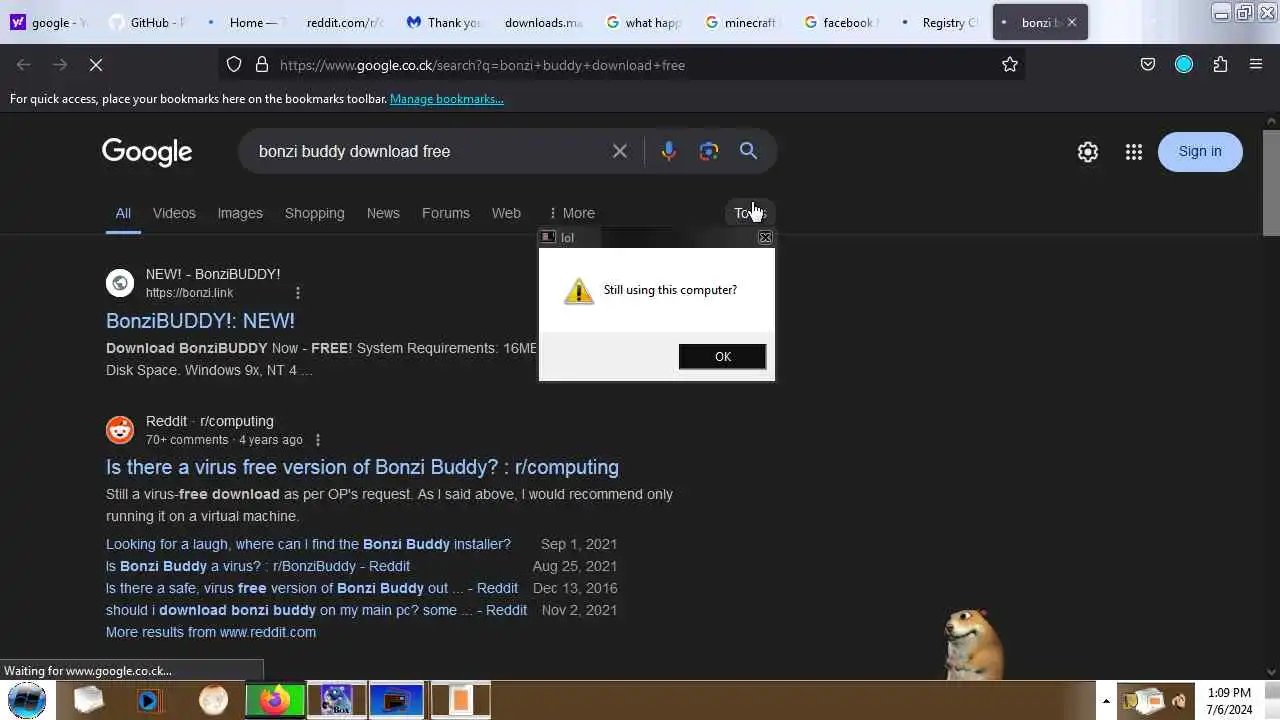Open the extensions puzzle icon

tap(1220, 65)
